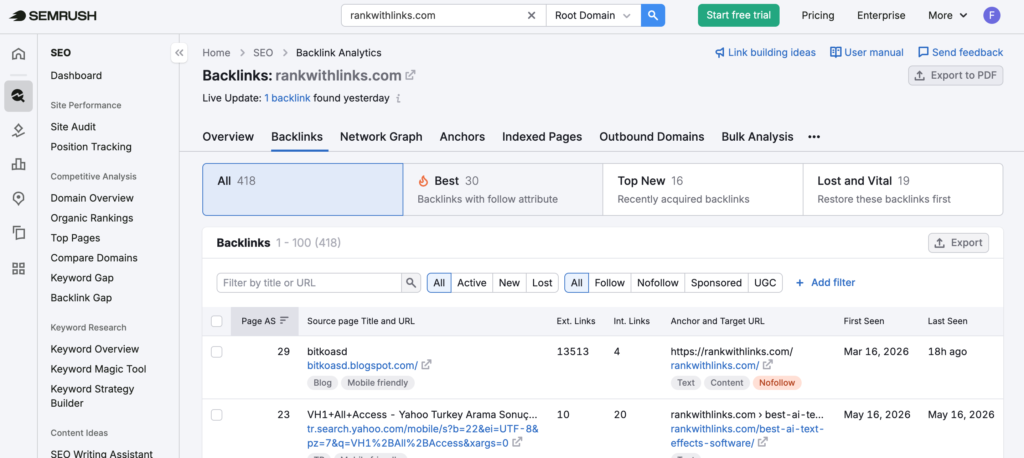Screen dimensions: 1024x458
Task: Open Keyword Strategy Builder
Action: click(92, 396)
